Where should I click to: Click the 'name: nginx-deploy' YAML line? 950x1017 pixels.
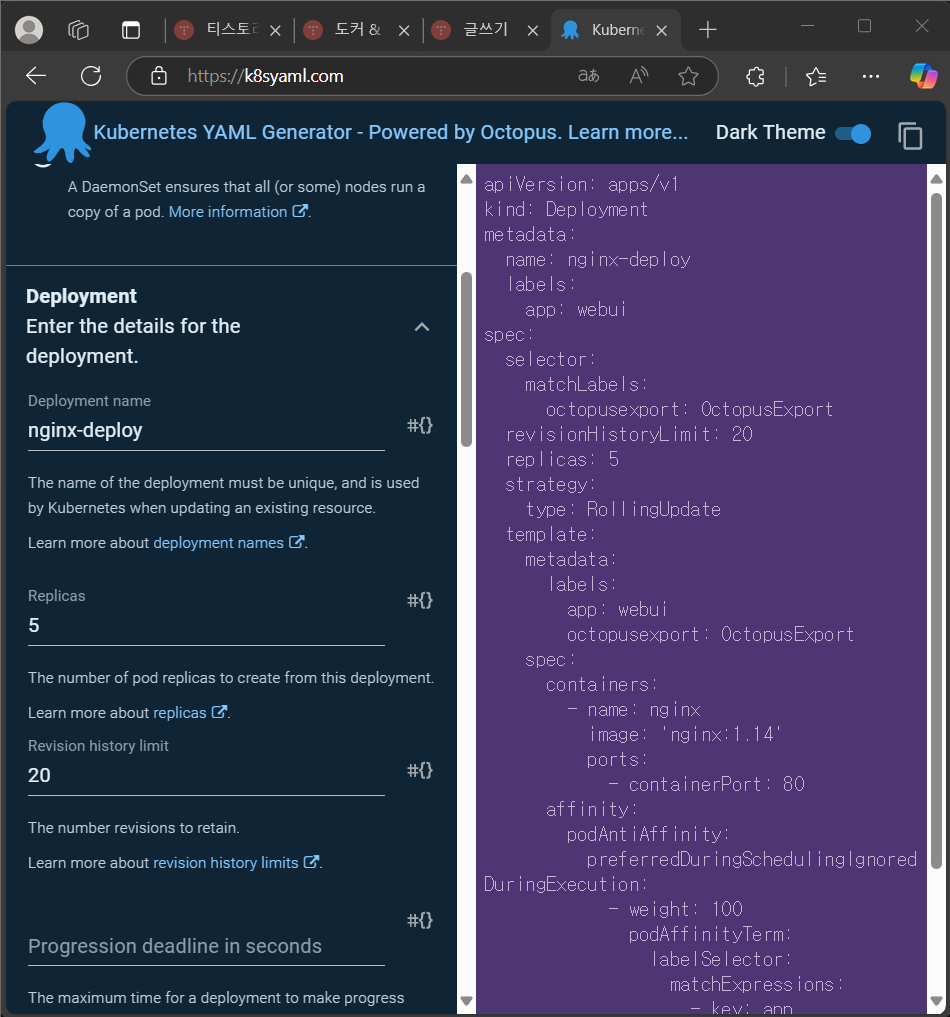[598, 259]
